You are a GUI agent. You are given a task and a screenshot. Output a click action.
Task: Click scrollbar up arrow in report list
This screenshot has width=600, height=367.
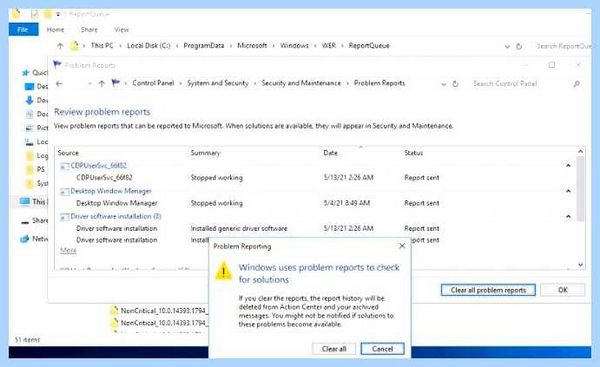pyautogui.click(x=580, y=152)
